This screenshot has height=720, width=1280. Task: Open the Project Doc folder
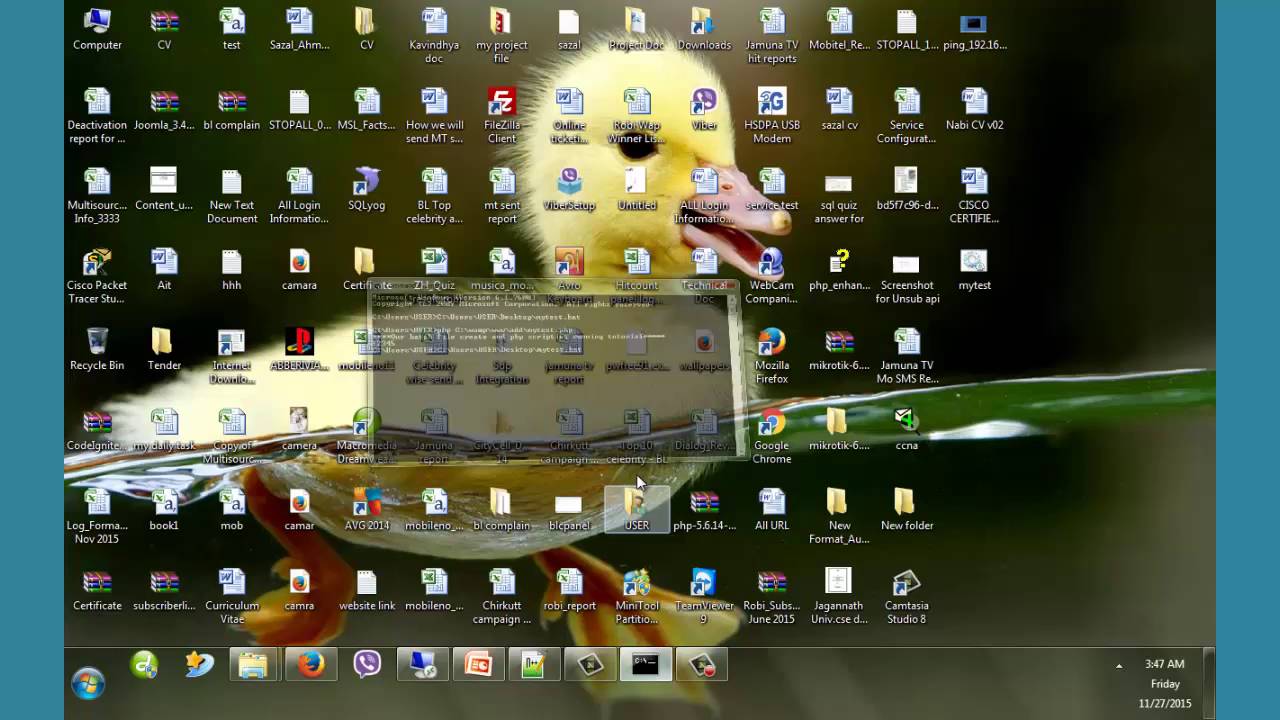point(636,30)
